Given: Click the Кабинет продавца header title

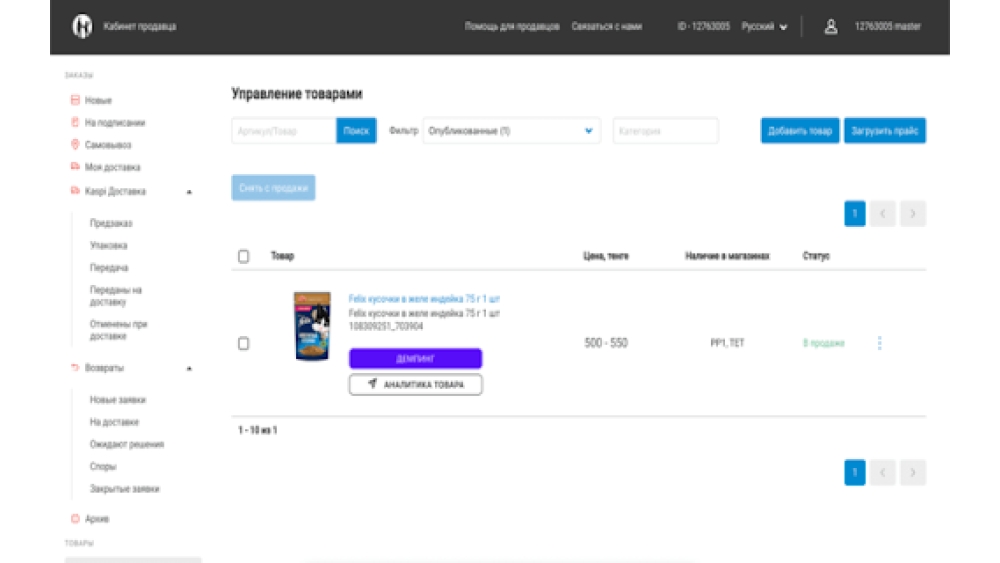Looking at the screenshot, I should coord(140,26).
